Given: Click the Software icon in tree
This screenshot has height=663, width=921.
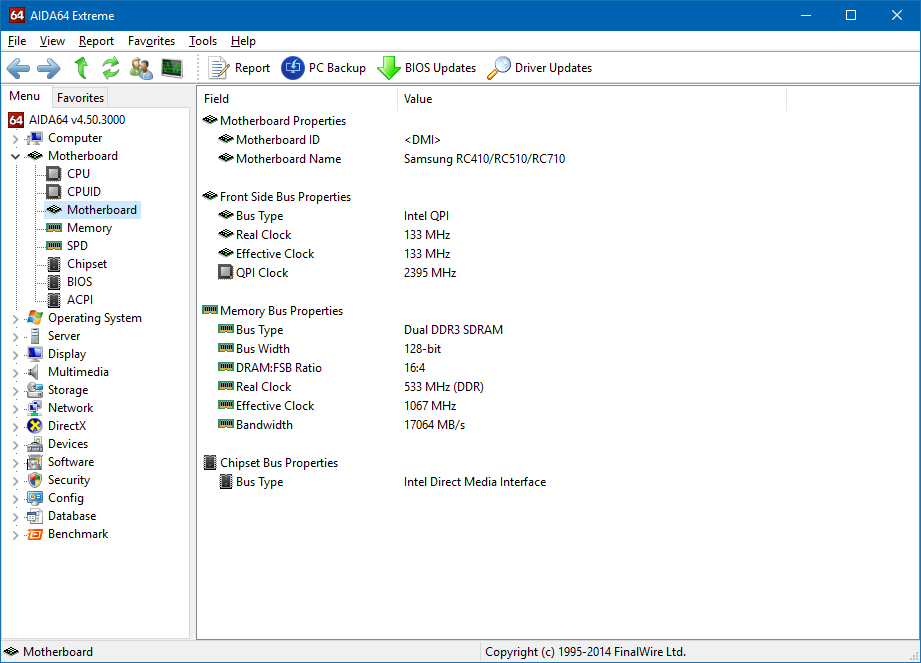Looking at the screenshot, I should tap(35, 462).
